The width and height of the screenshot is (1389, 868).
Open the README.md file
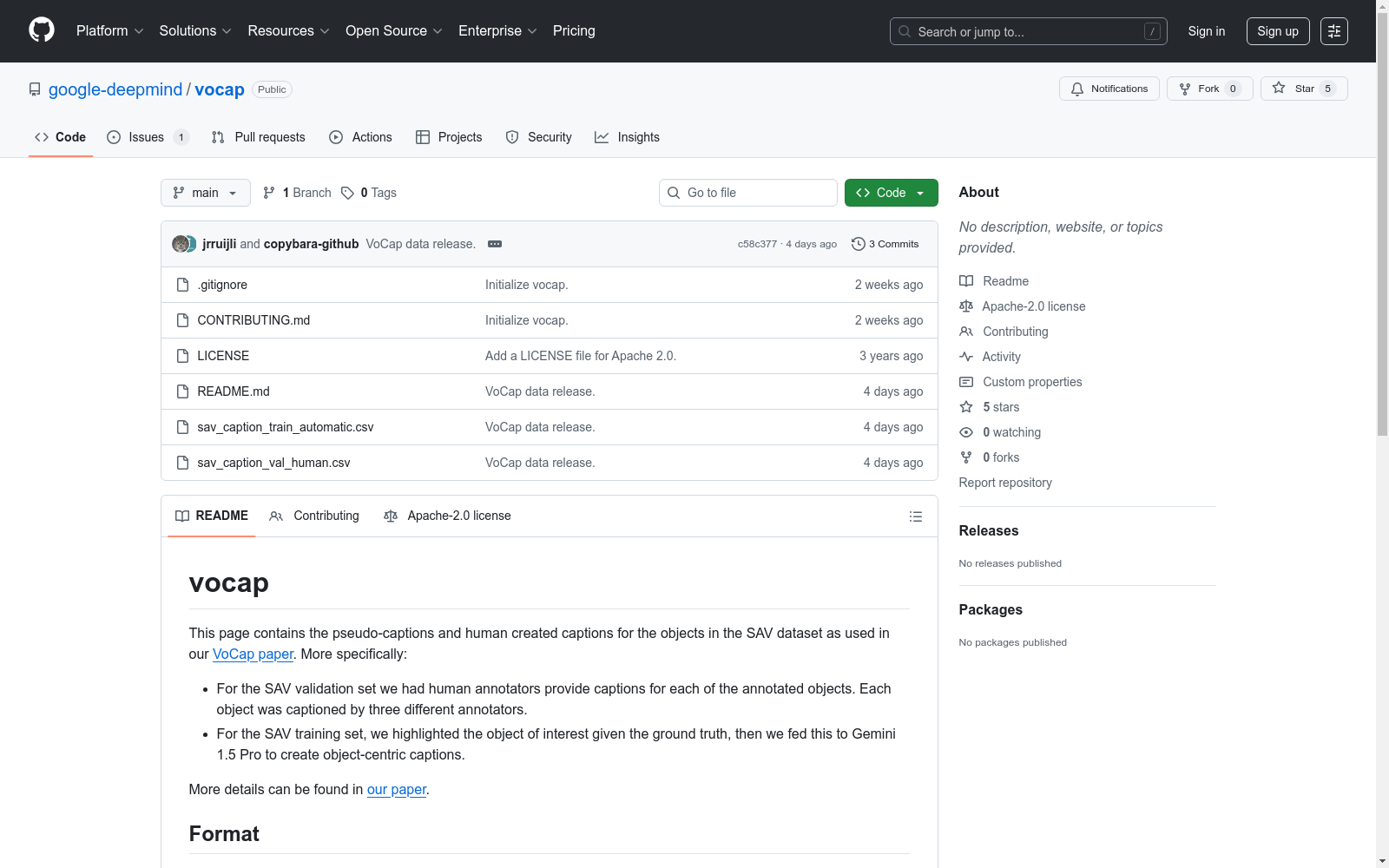pyautogui.click(x=234, y=391)
